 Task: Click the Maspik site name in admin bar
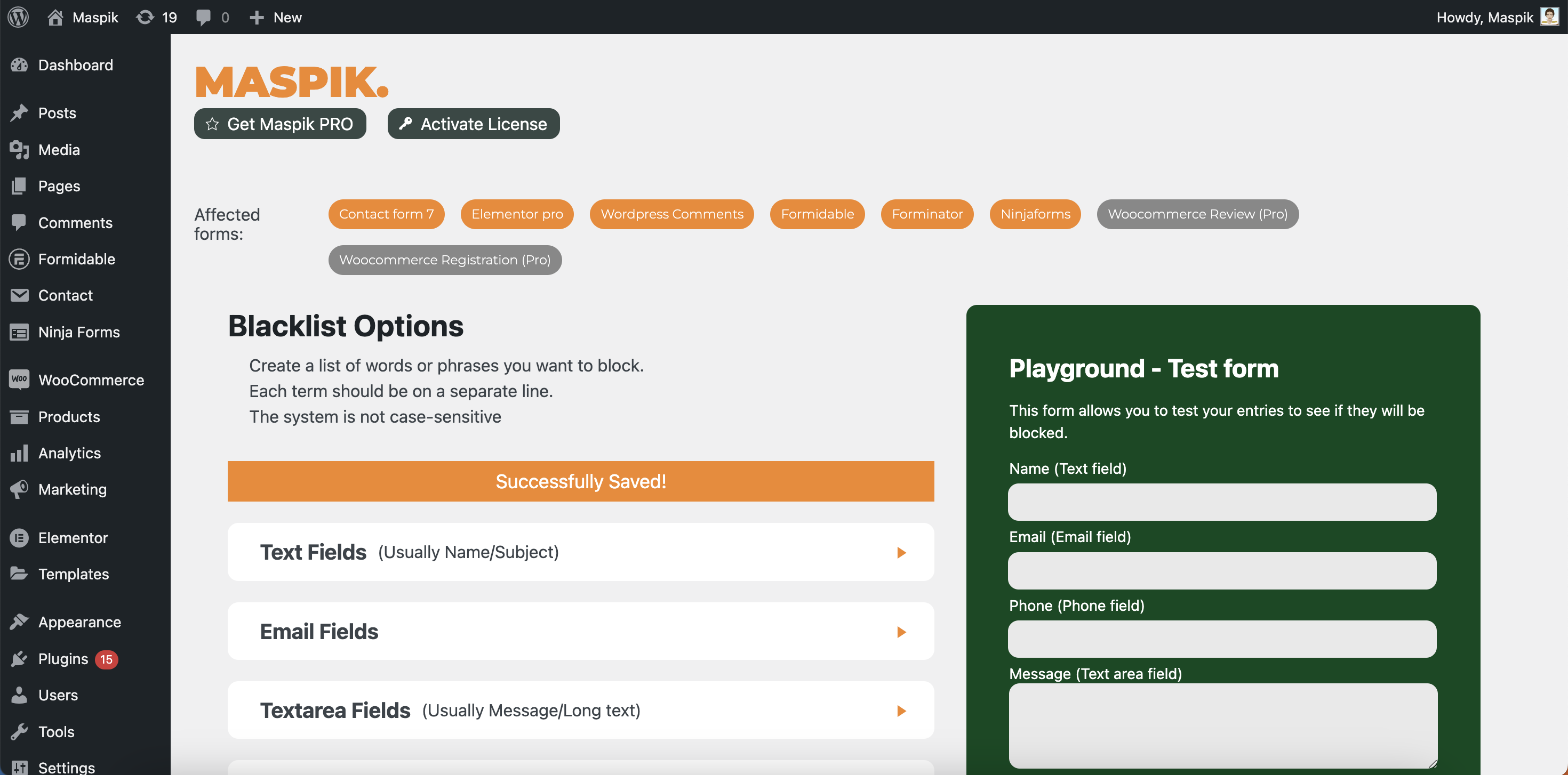(x=95, y=17)
